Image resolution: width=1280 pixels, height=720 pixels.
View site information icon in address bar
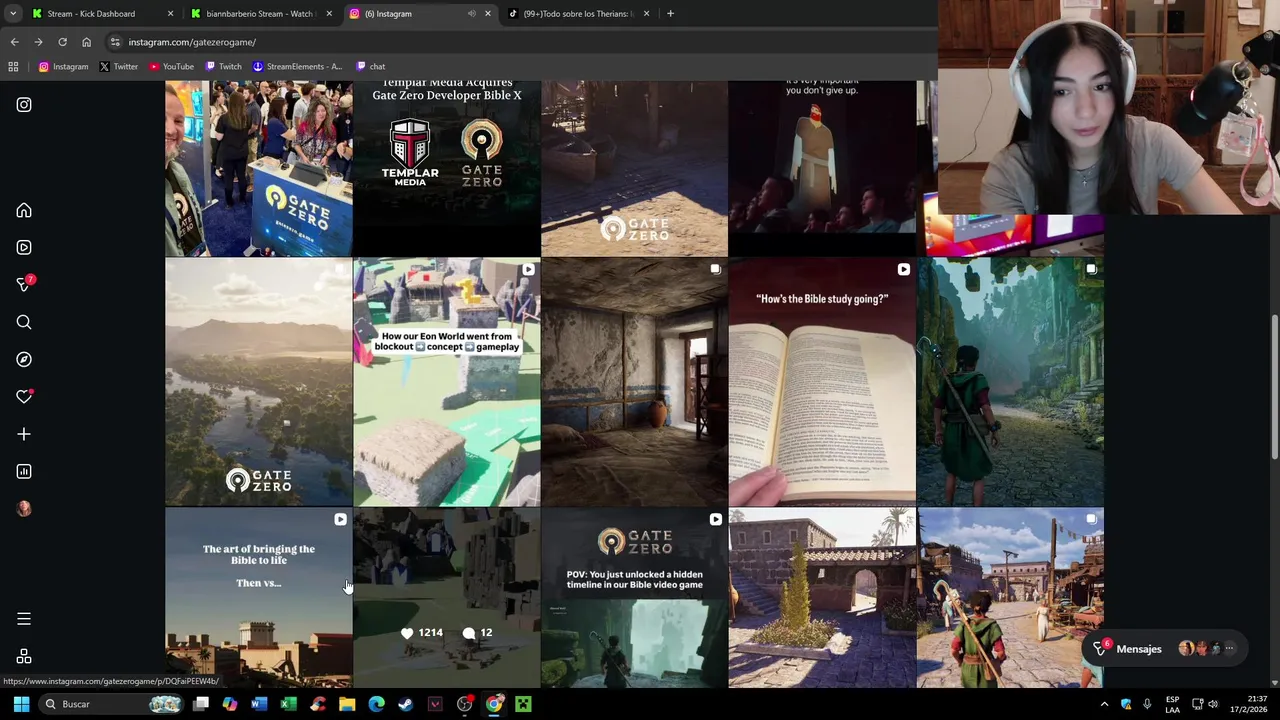[115, 42]
